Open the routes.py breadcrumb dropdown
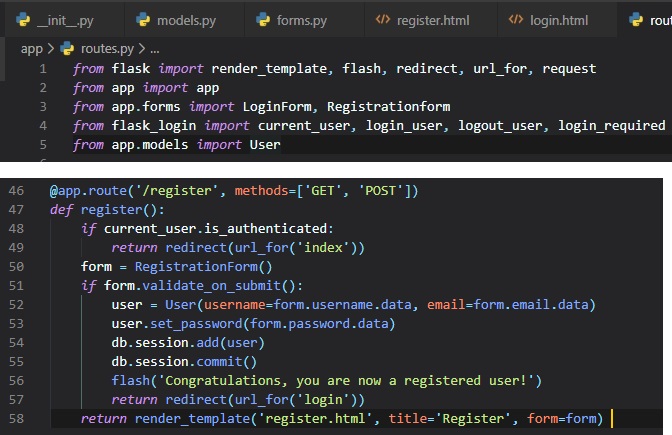 coord(104,48)
